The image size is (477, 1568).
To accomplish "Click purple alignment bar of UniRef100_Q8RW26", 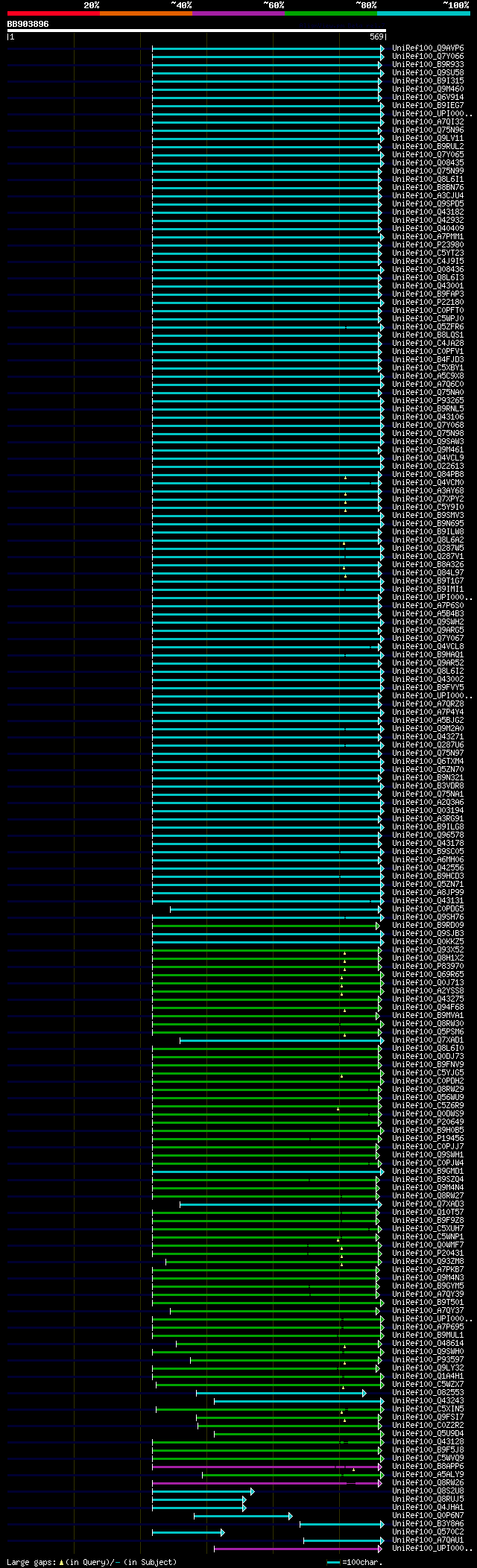I will [x=268, y=1483].
